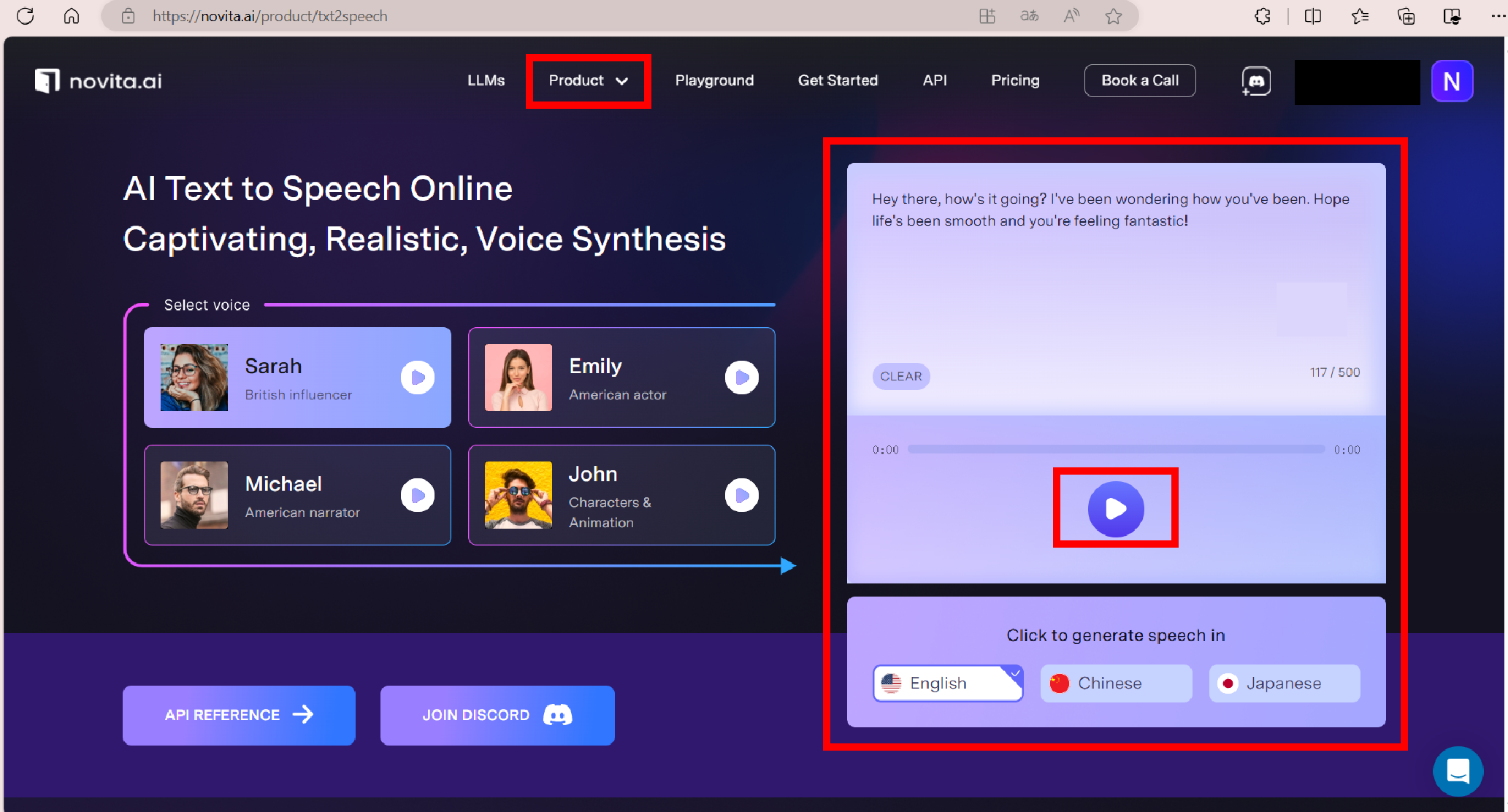Click the browser refresh icon

(x=26, y=16)
